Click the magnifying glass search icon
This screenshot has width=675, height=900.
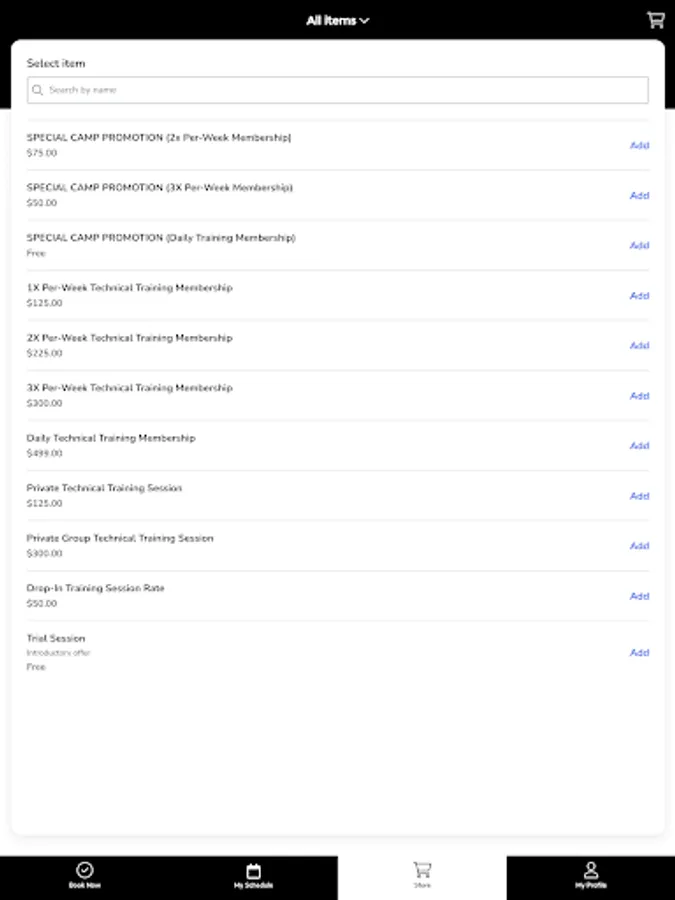pyautogui.click(x=38, y=90)
